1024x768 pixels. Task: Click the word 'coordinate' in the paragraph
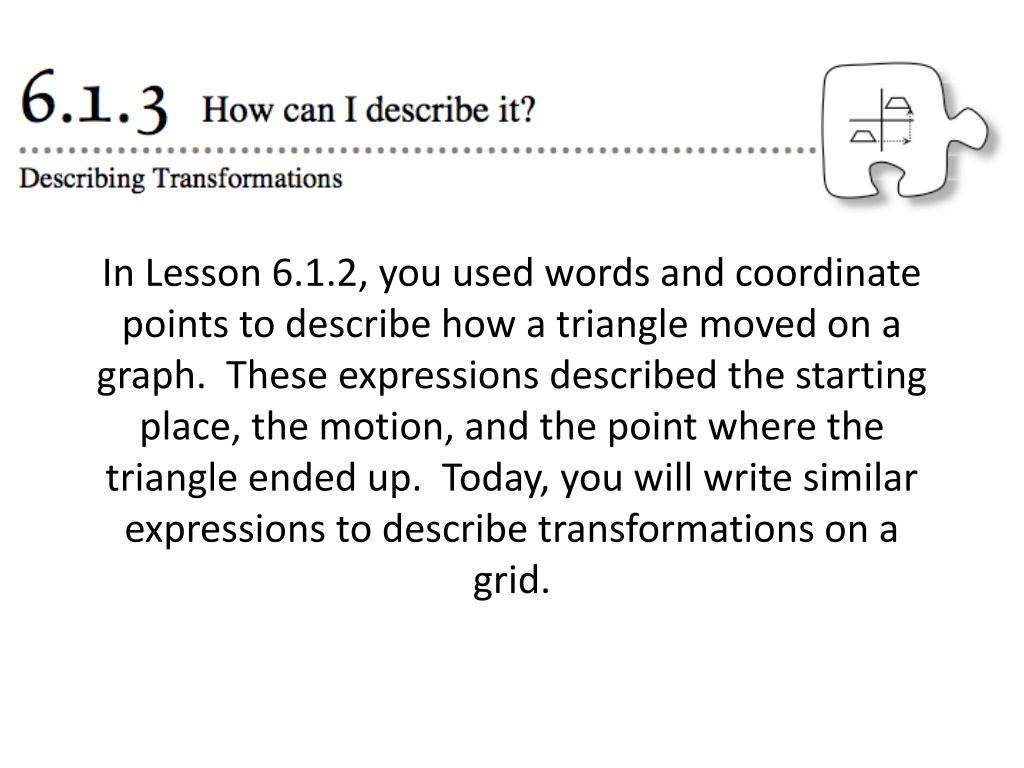(828, 273)
